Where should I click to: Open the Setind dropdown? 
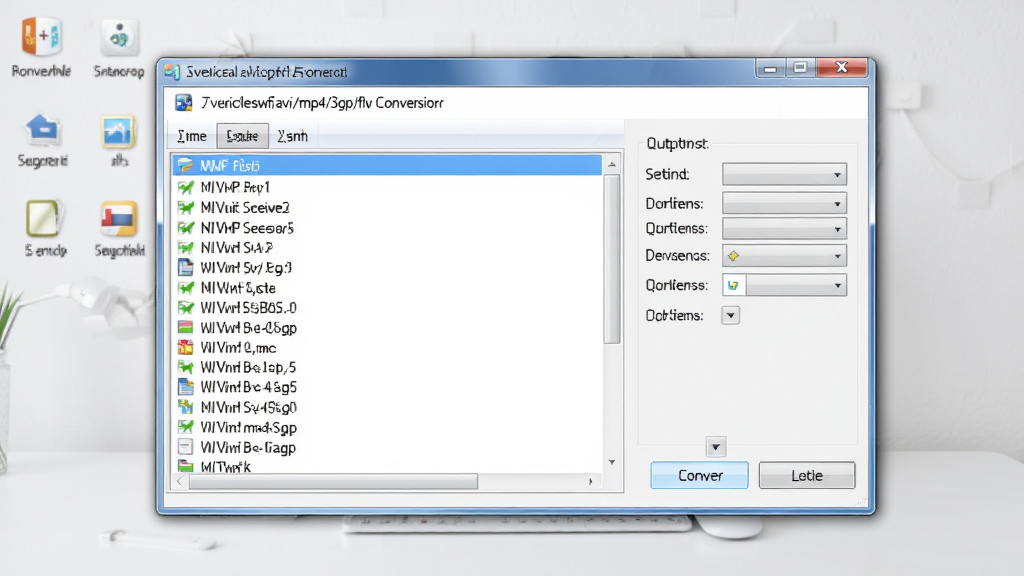click(x=784, y=174)
